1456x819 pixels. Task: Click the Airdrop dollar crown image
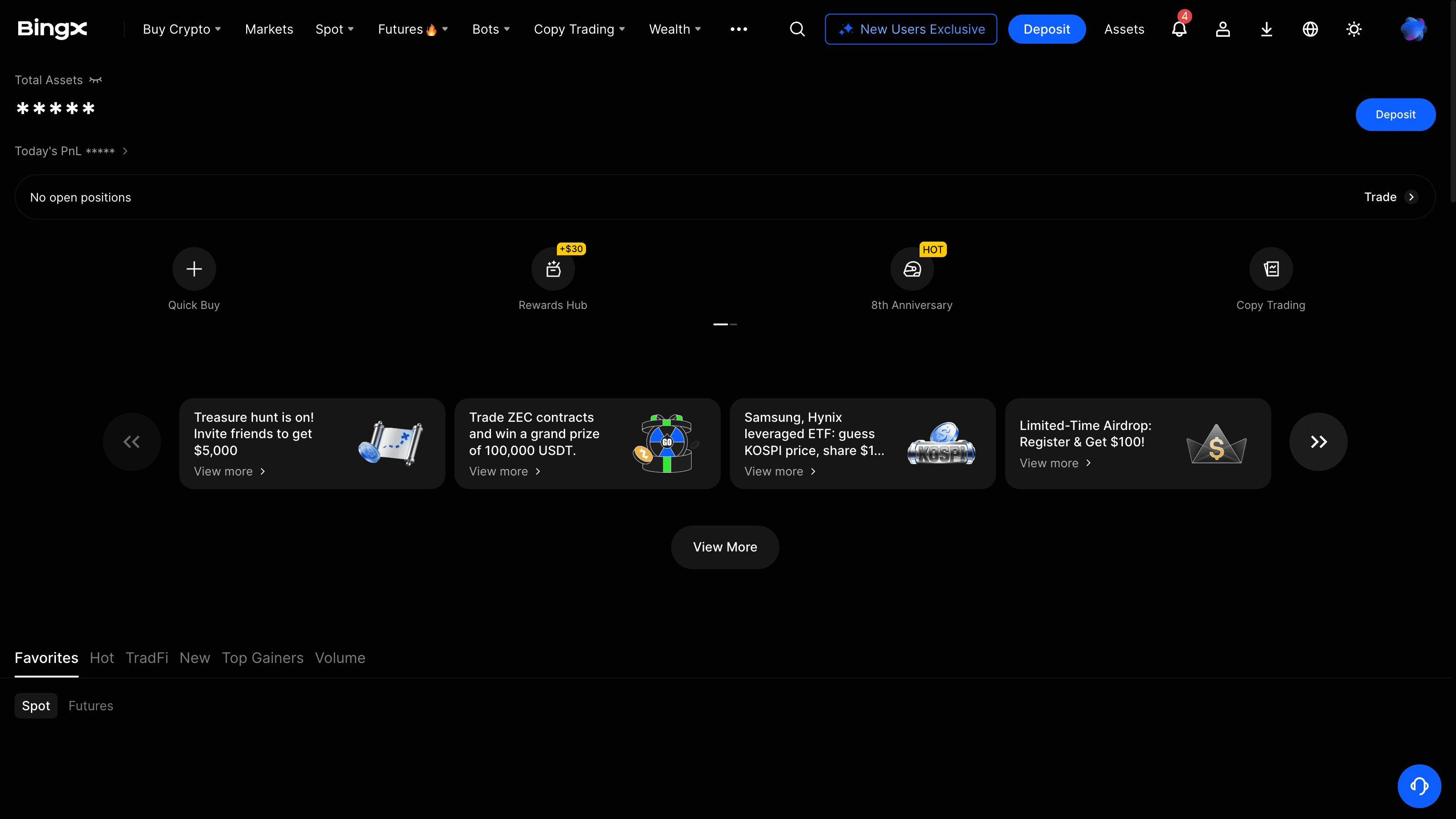1216,444
